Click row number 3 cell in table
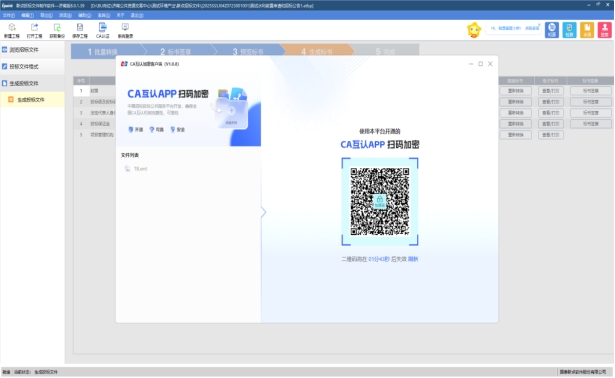615x378 pixels. [x=81, y=113]
